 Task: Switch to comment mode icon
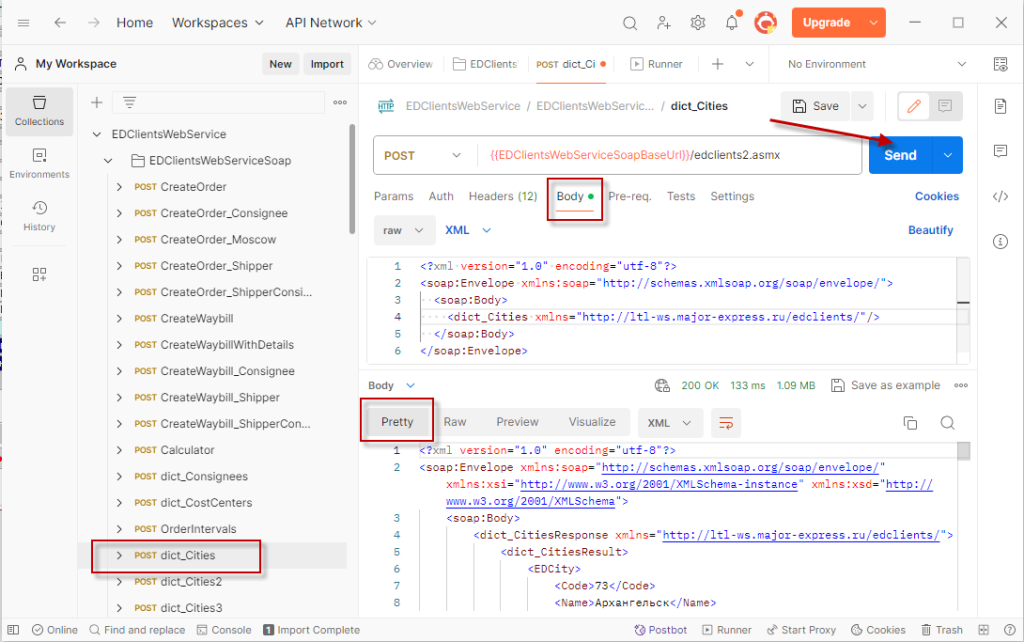tap(945, 106)
